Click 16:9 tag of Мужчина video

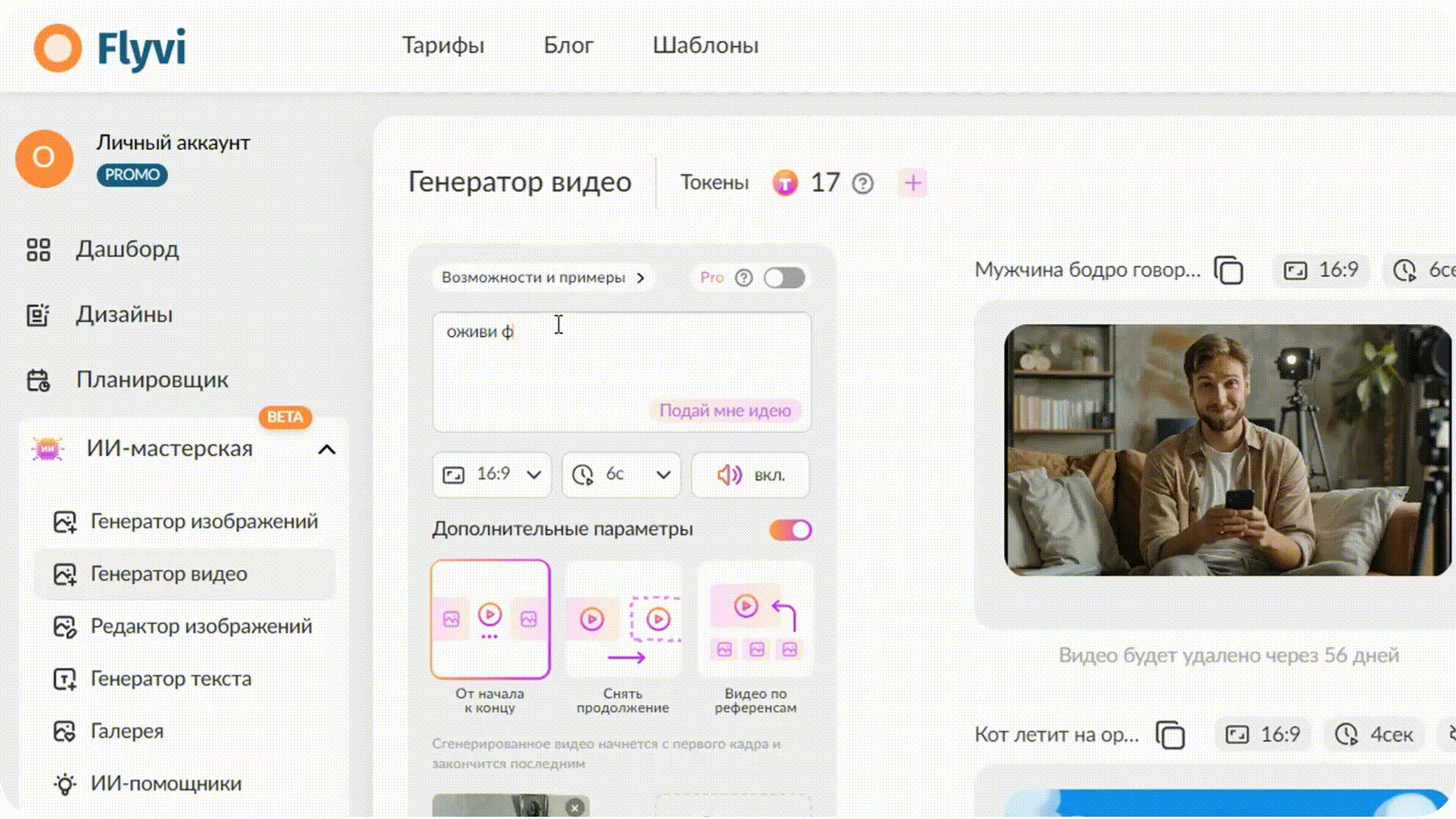(x=1321, y=270)
